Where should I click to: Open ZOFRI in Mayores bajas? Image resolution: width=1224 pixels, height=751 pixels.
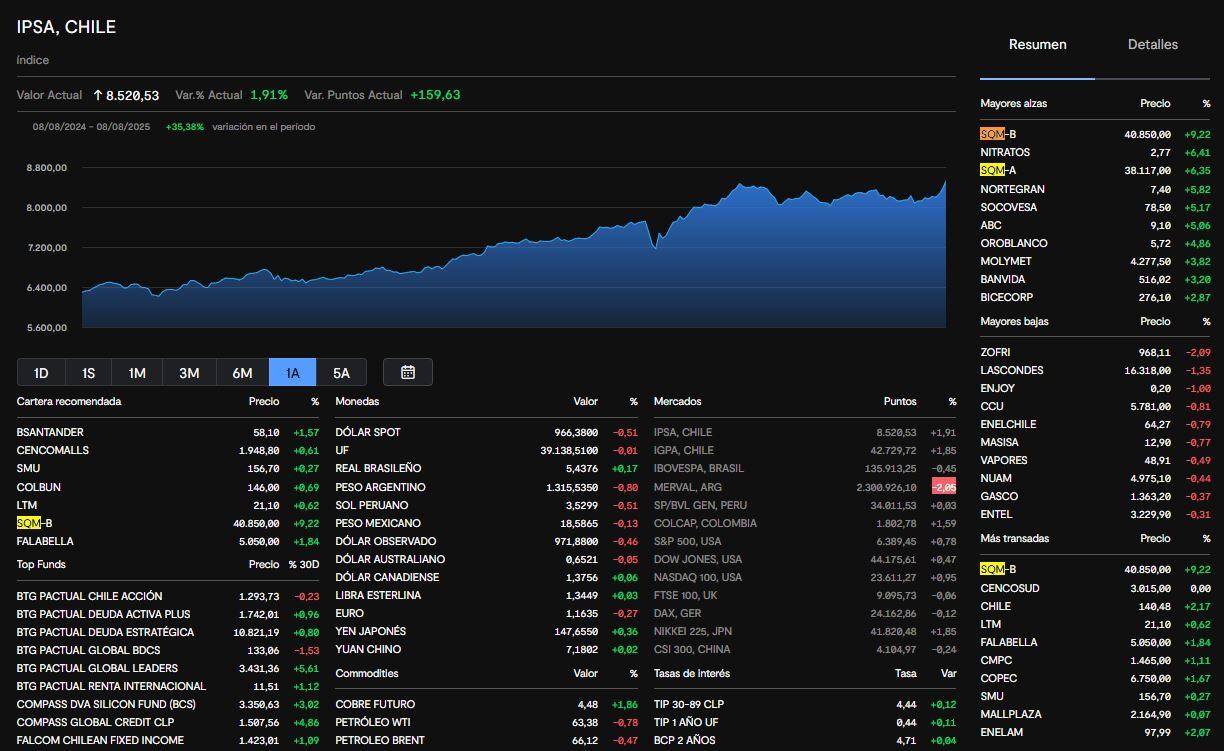tap(1095, 352)
